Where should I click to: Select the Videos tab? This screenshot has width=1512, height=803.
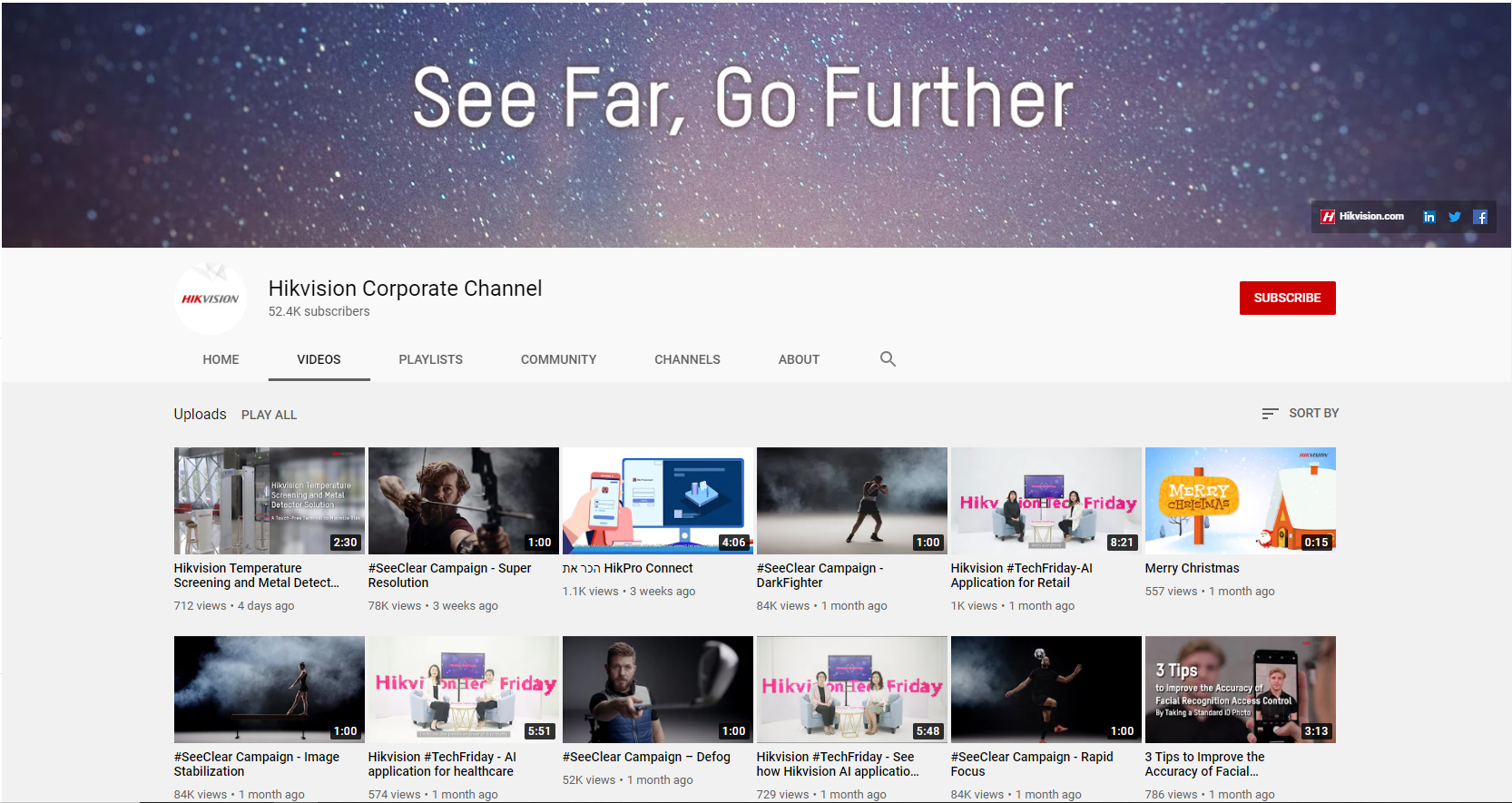(x=319, y=359)
